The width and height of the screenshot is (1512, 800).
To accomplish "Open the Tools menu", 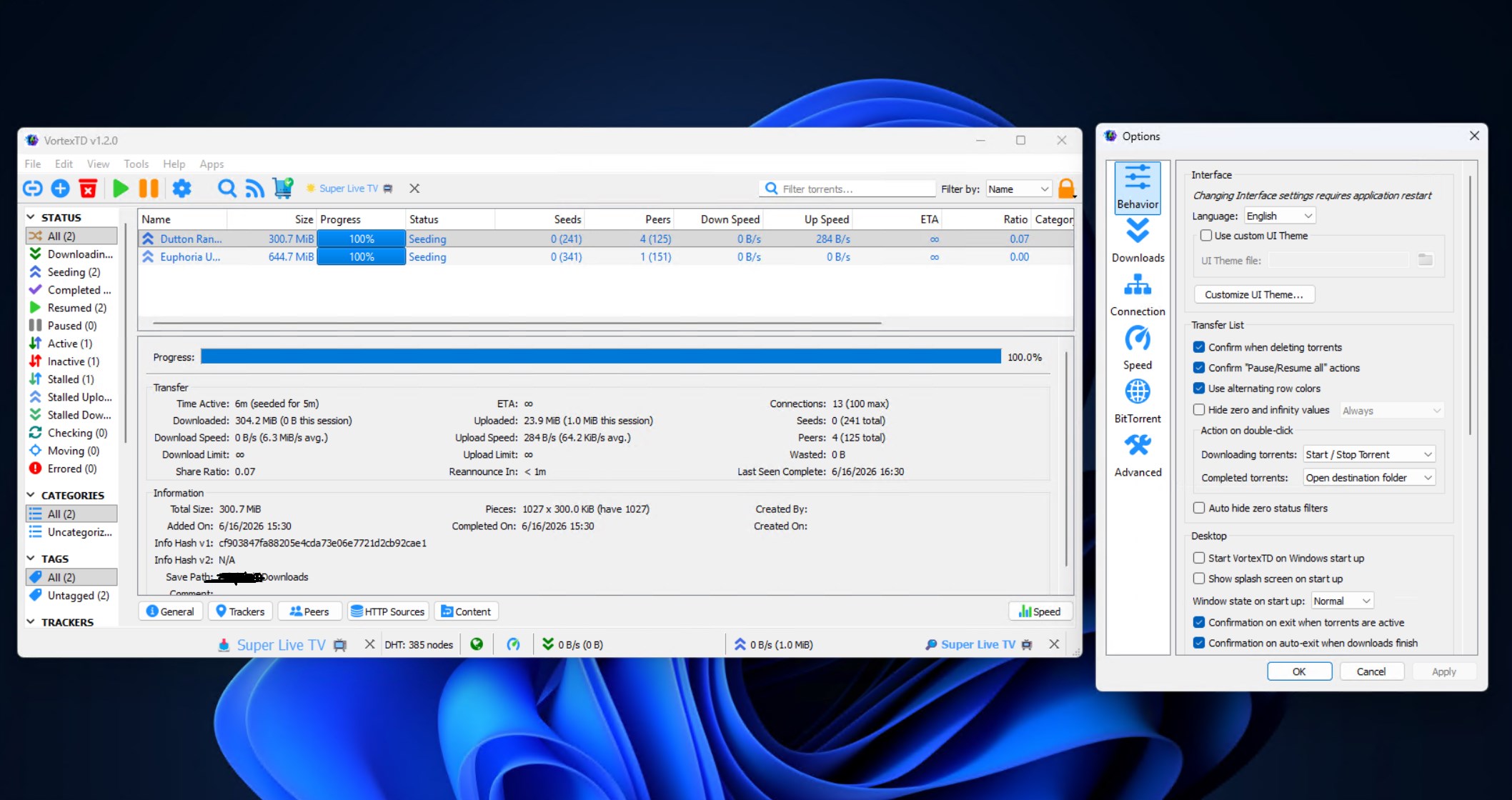I will [136, 164].
